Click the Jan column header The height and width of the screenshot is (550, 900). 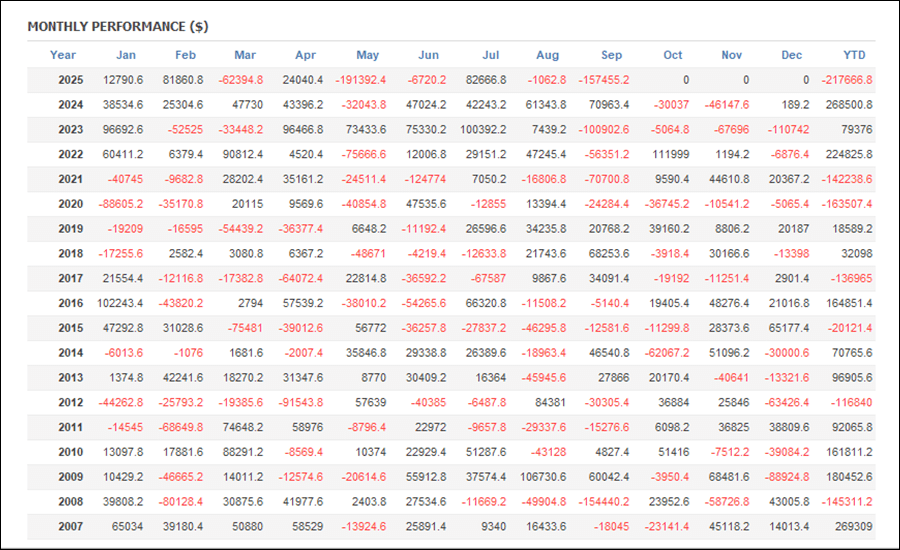(x=126, y=55)
